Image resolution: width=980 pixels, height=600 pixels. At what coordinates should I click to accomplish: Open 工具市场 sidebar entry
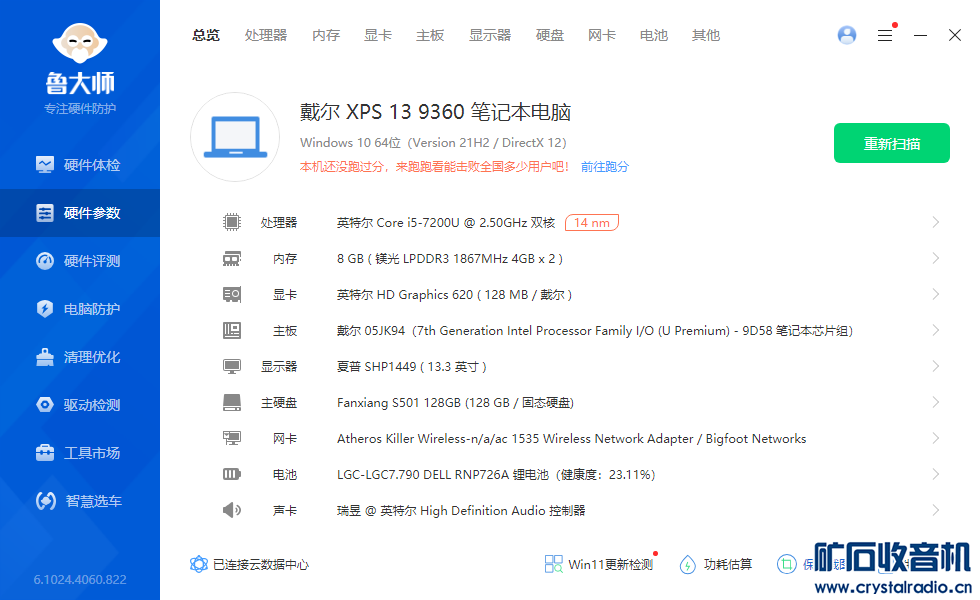[x=79, y=453]
